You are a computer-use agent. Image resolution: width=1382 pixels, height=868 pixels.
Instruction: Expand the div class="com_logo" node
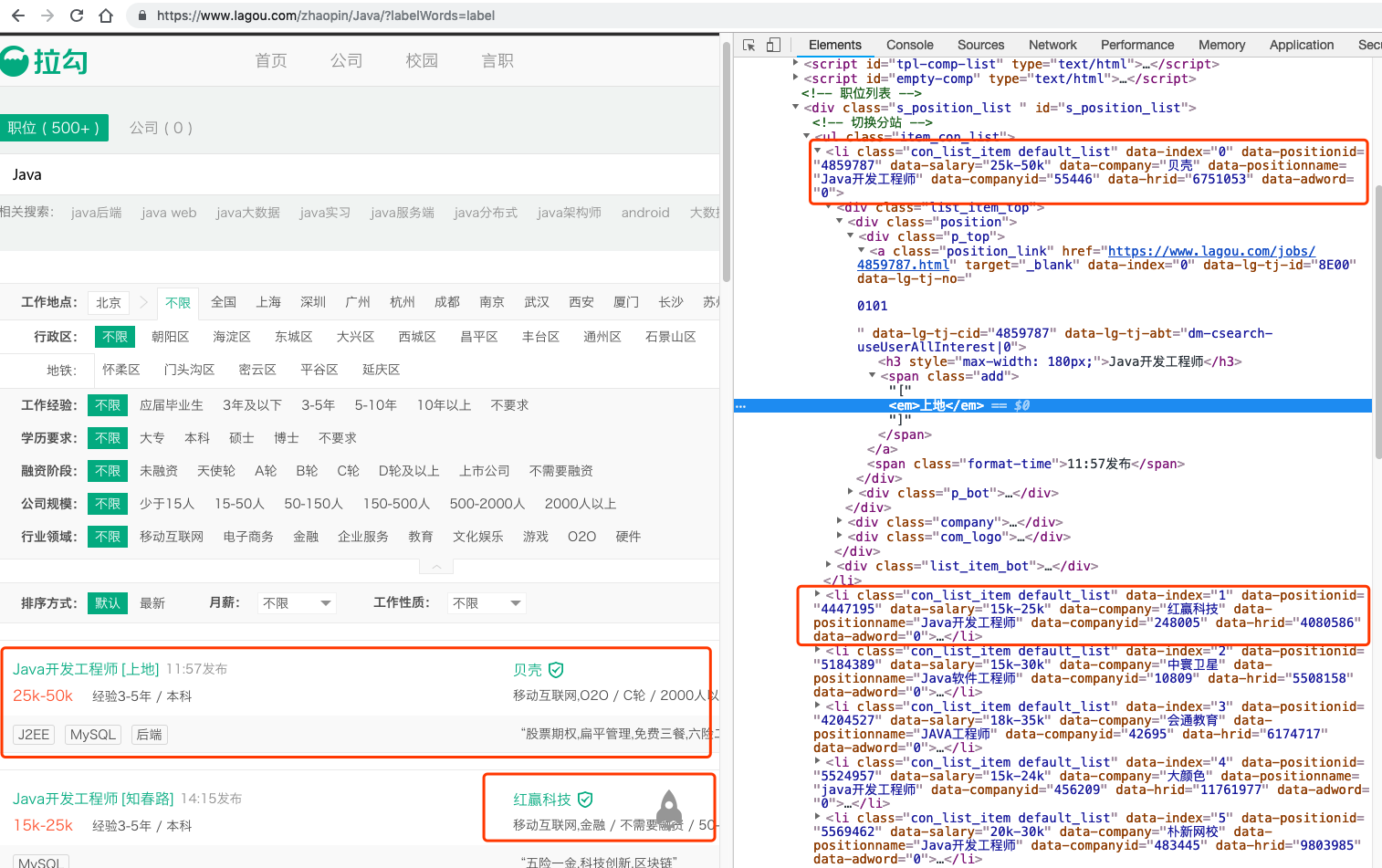841,536
